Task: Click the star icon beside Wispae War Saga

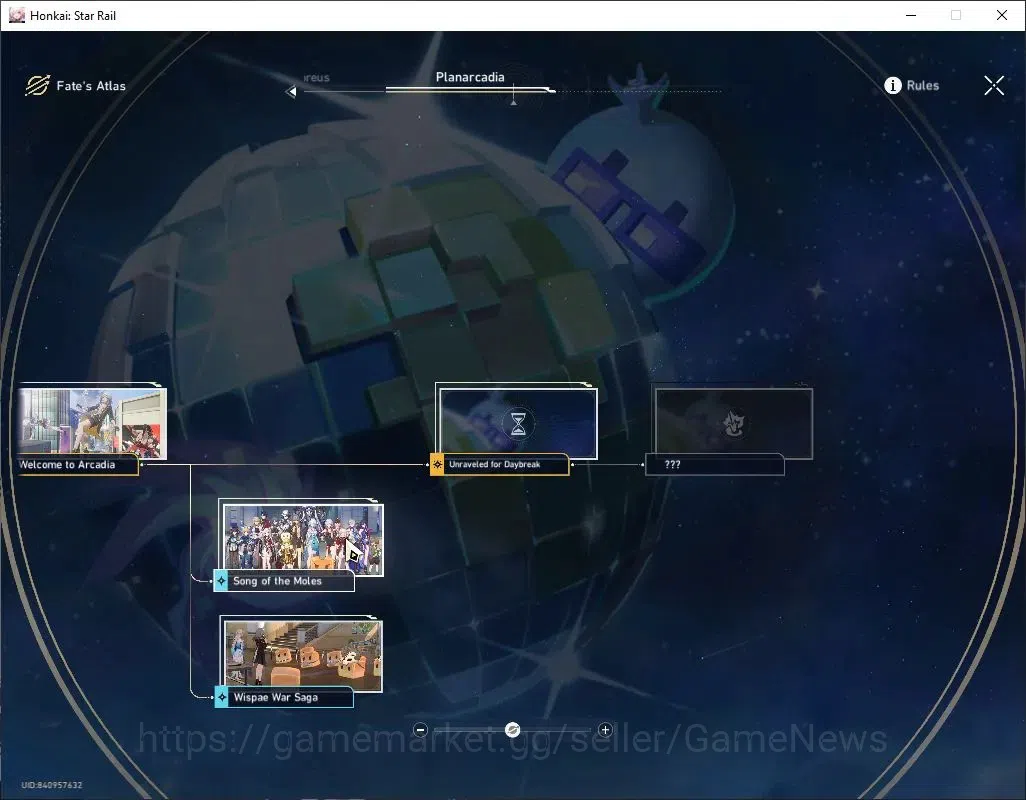Action: [221, 697]
